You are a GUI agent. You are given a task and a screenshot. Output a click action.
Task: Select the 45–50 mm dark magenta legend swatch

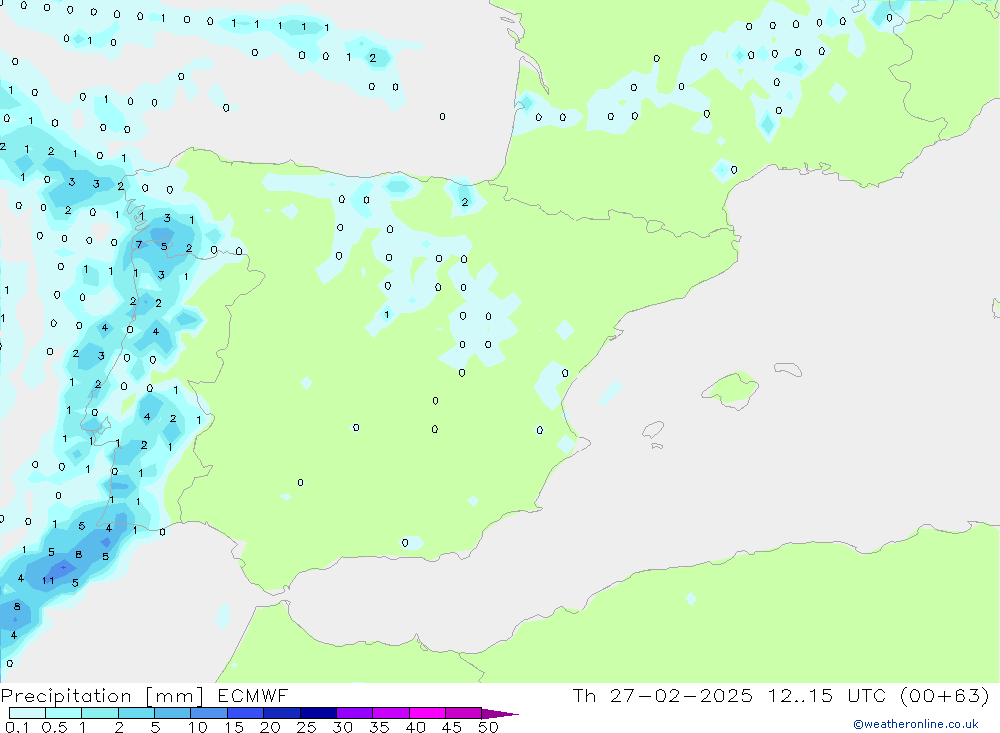pyautogui.click(x=464, y=713)
